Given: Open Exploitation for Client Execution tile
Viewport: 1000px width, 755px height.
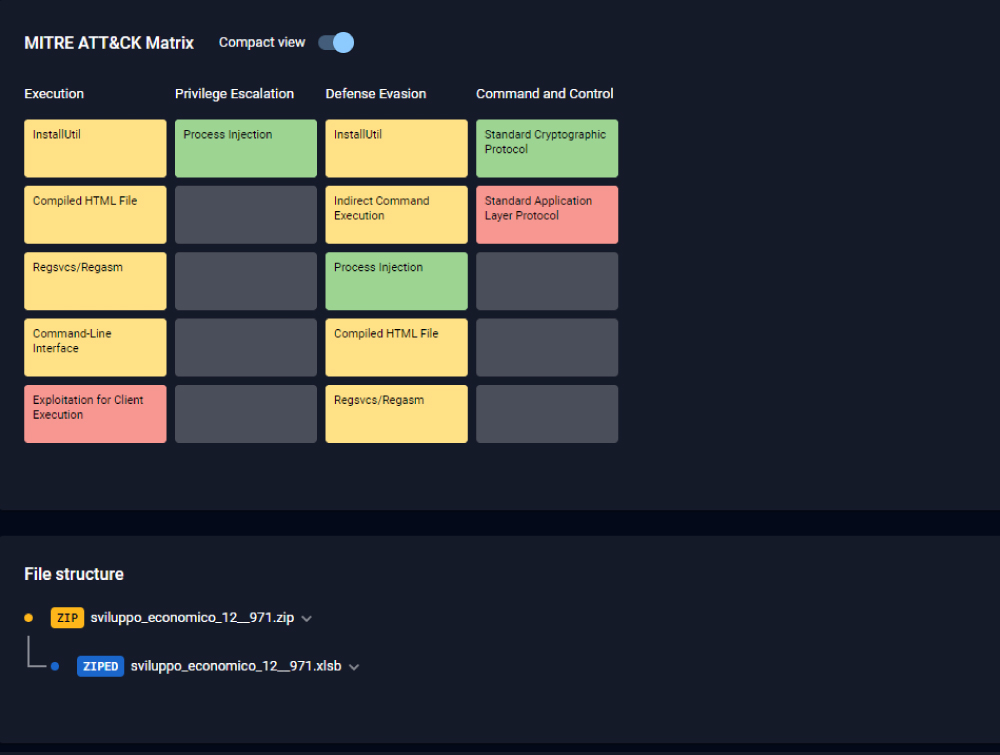Looking at the screenshot, I should [95, 414].
